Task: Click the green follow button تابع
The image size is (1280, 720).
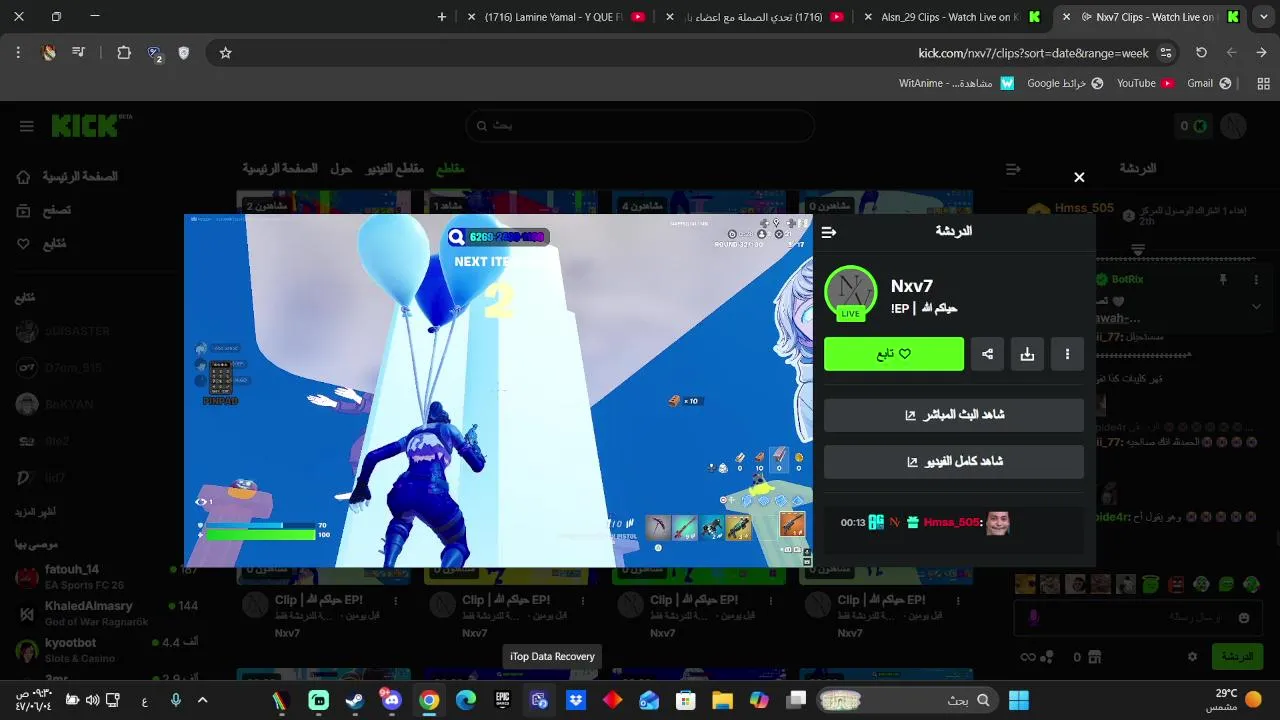Action: point(894,354)
